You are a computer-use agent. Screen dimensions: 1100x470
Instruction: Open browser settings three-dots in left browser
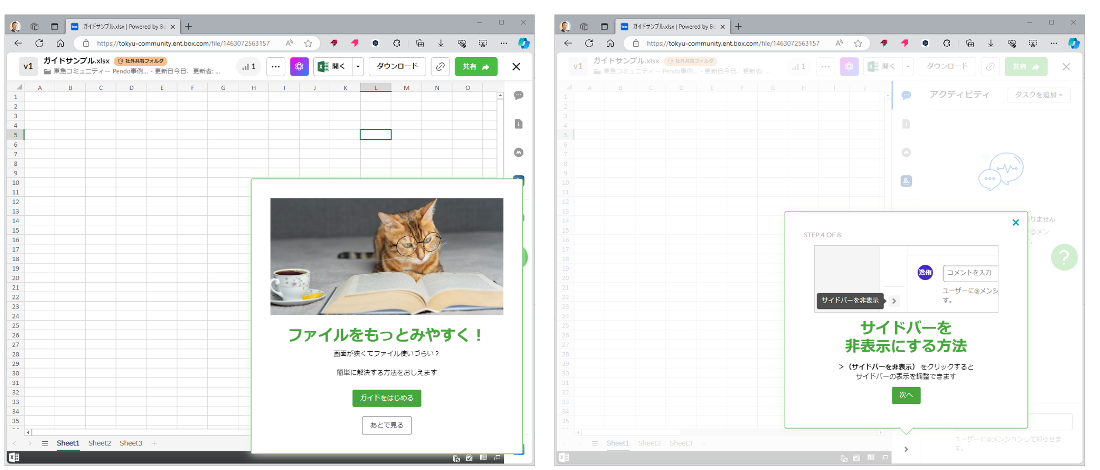point(502,43)
